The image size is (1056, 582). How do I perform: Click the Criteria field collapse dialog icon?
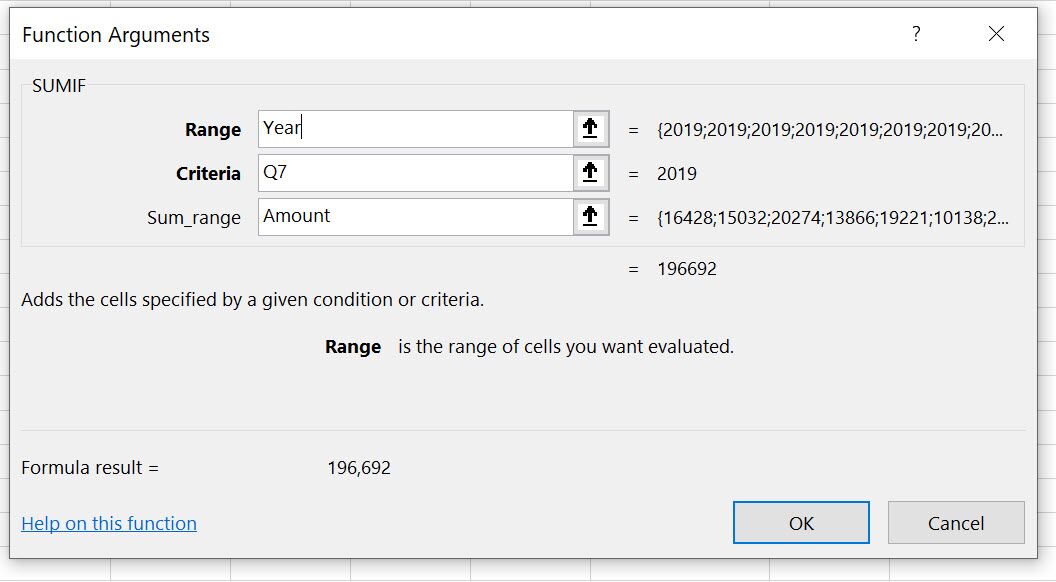pos(589,172)
